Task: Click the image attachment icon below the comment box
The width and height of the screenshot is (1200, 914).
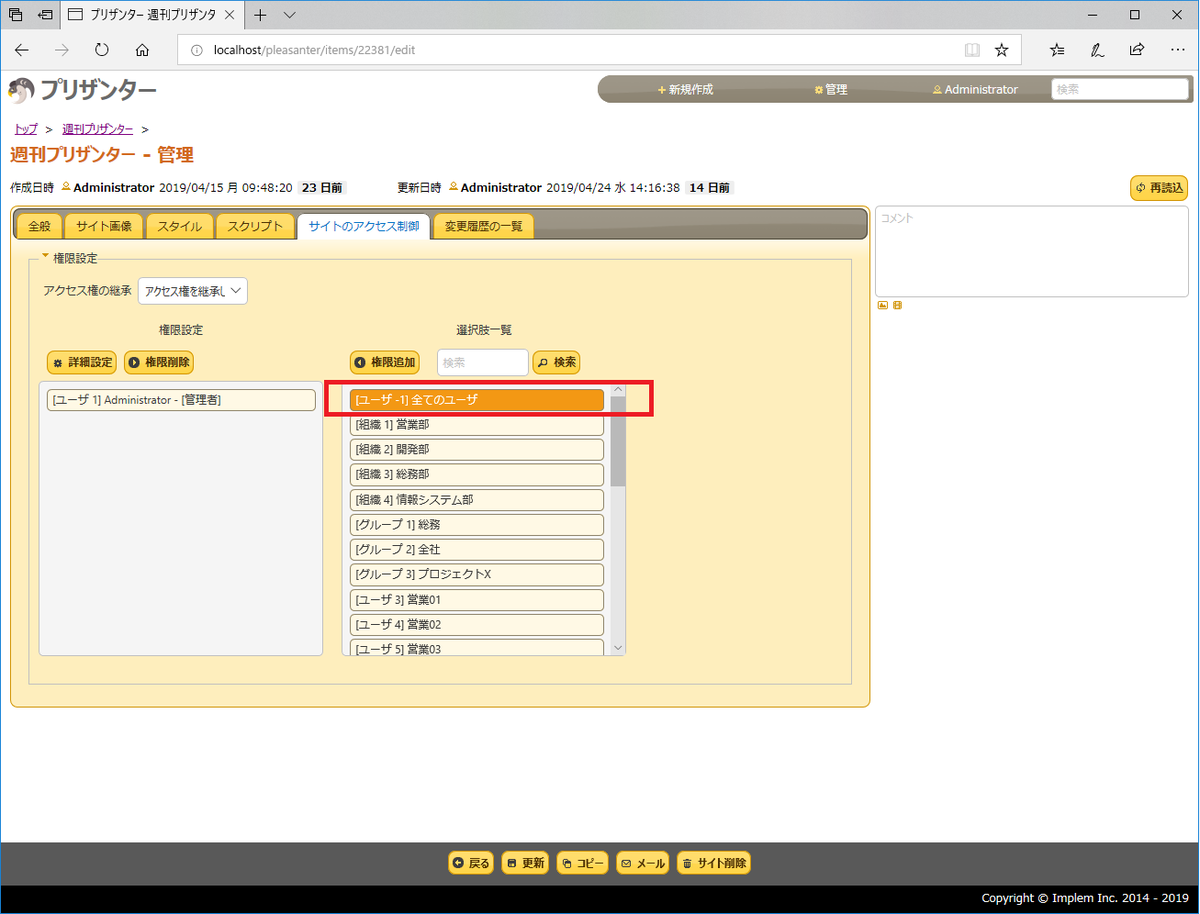Action: click(x=883, y=305)
